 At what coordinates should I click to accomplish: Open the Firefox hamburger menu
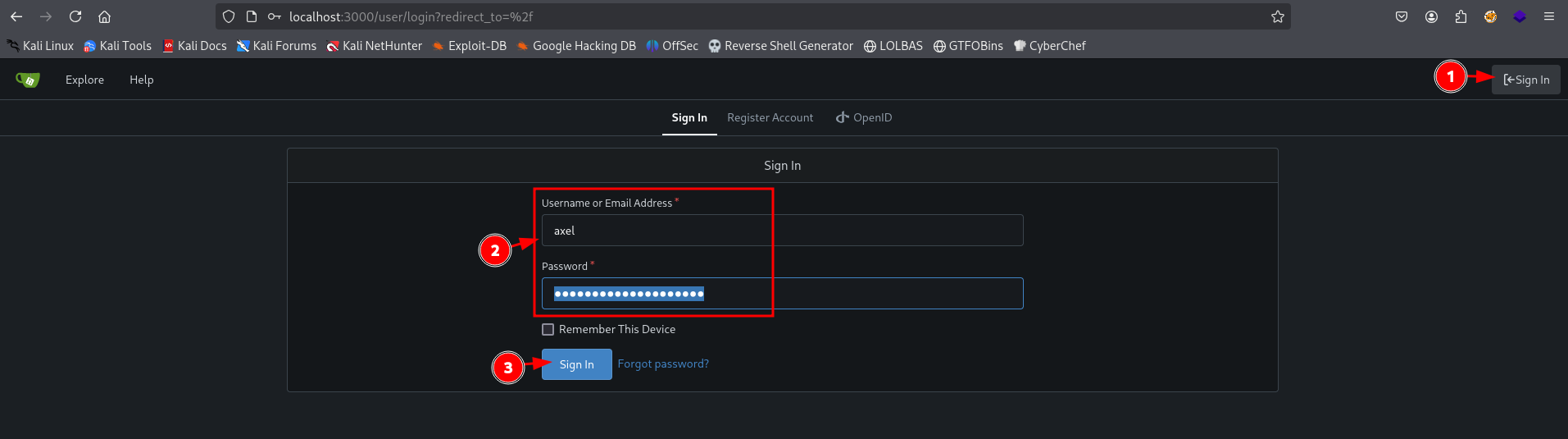pyautogui.click(x=1549, y=16)
